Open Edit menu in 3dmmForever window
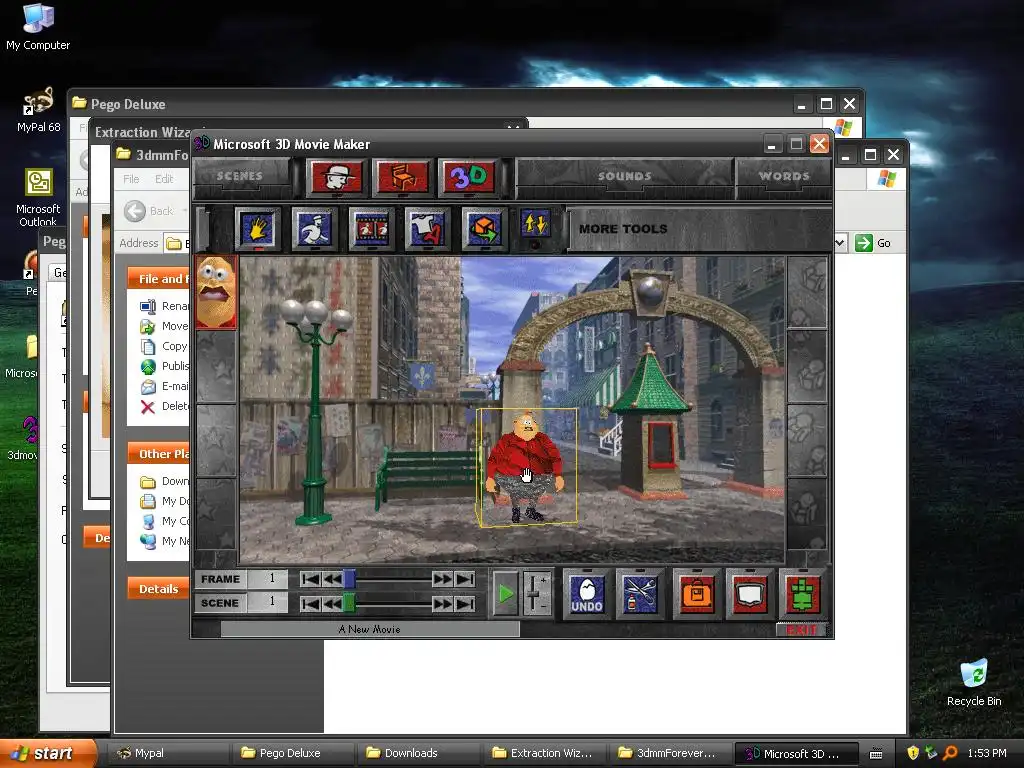The width and height of the screenshot is (1024, 768). point(164,179)
